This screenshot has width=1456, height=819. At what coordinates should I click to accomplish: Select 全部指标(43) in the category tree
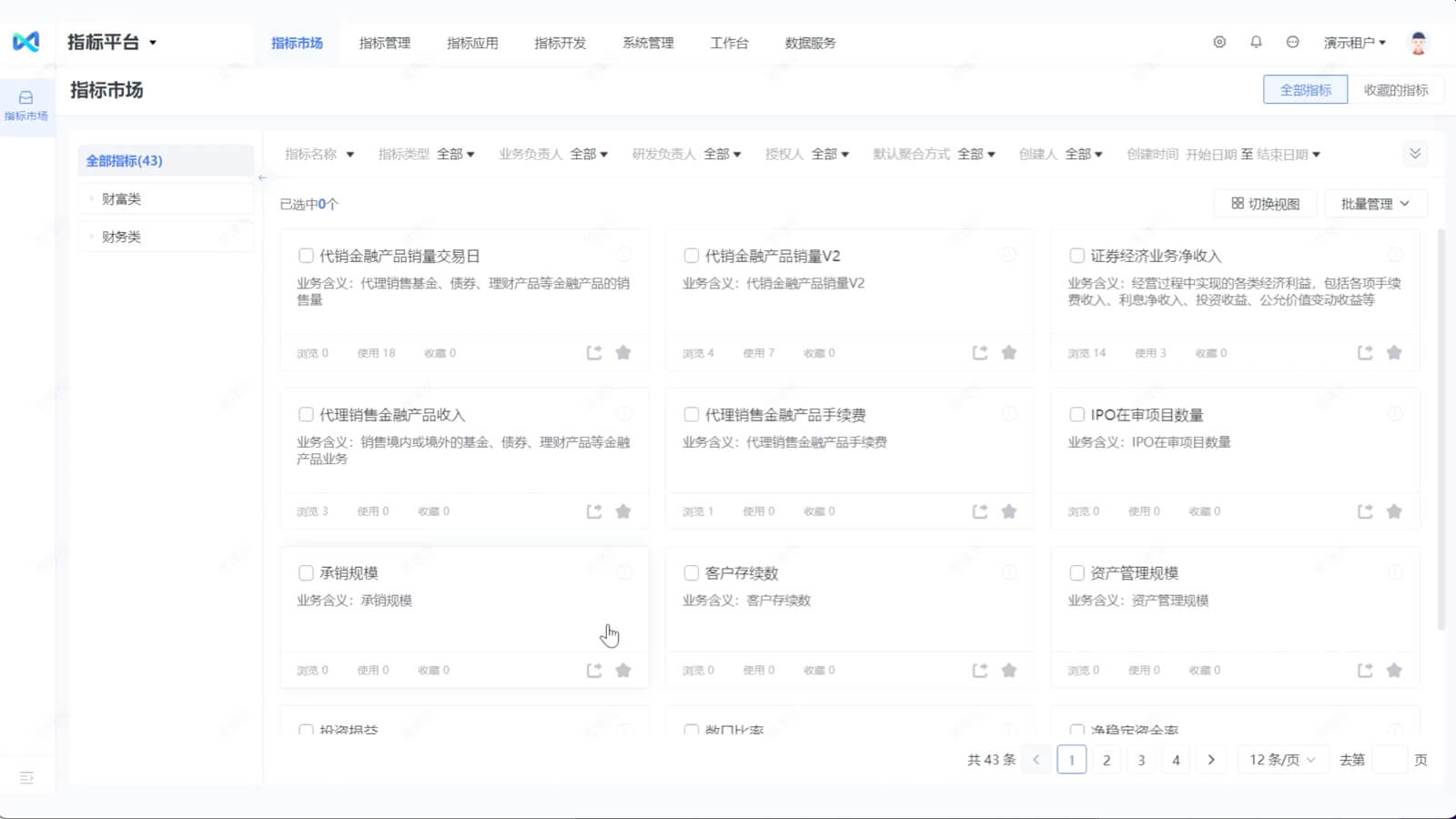tap(166, 160)
